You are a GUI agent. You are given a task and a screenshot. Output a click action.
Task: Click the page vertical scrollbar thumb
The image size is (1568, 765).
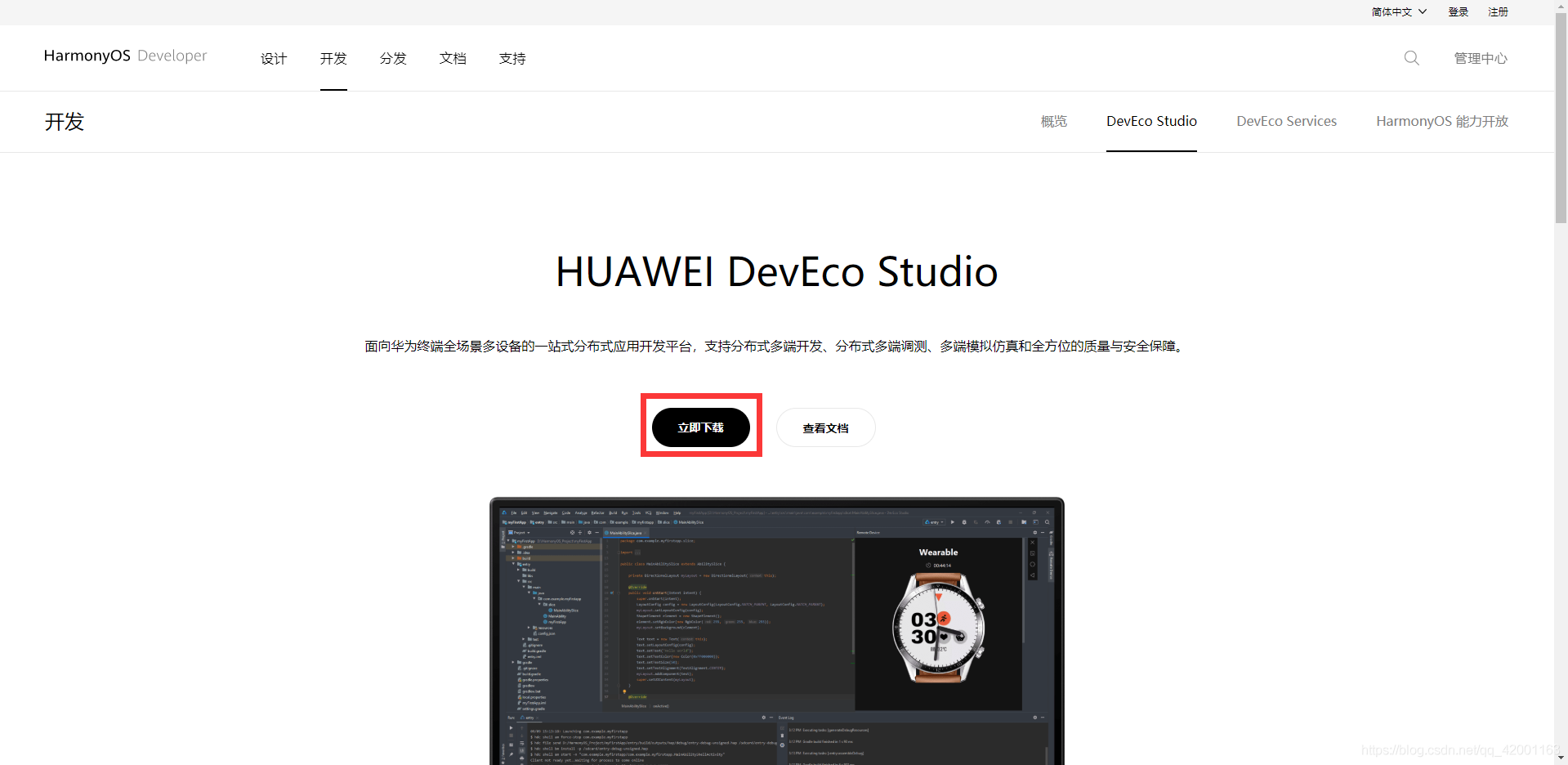(x=1561, y=119)
